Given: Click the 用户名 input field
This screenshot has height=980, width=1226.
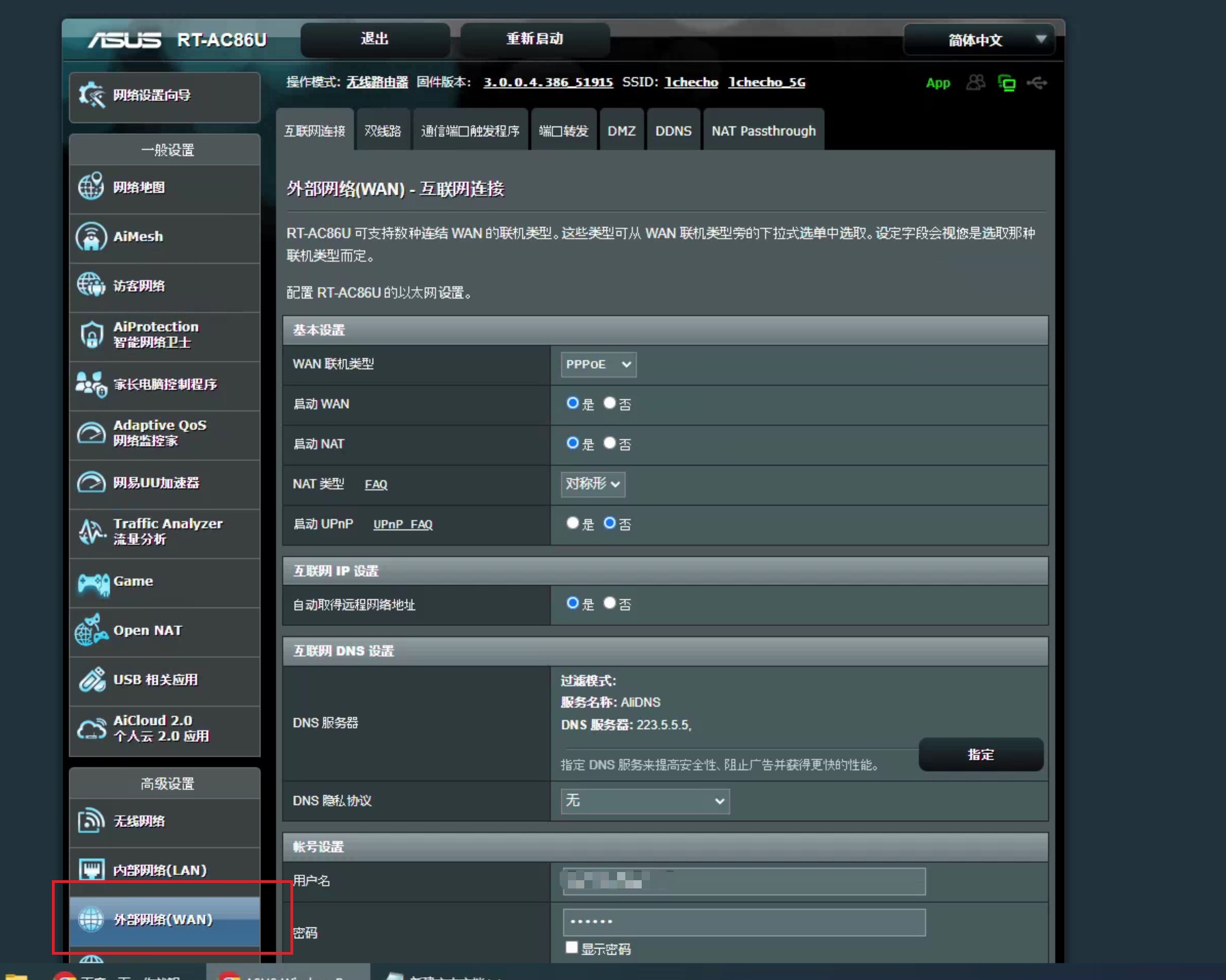Looking at the screenshot, I should (x=744, y=881).
